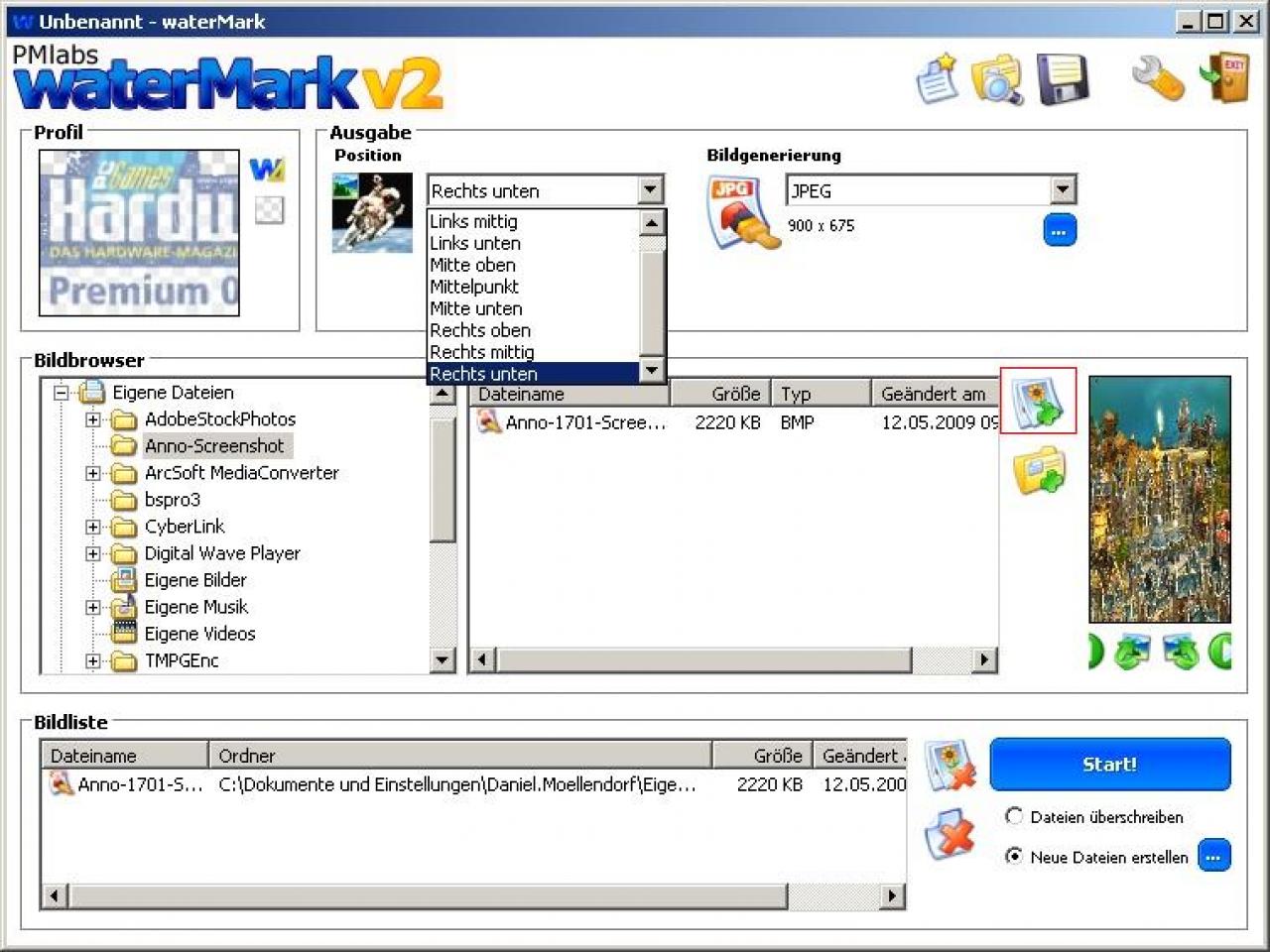This screenshot has width=1270, height=952.
Task: Exit program using door icon
Action: click(x=1223, y=78)
